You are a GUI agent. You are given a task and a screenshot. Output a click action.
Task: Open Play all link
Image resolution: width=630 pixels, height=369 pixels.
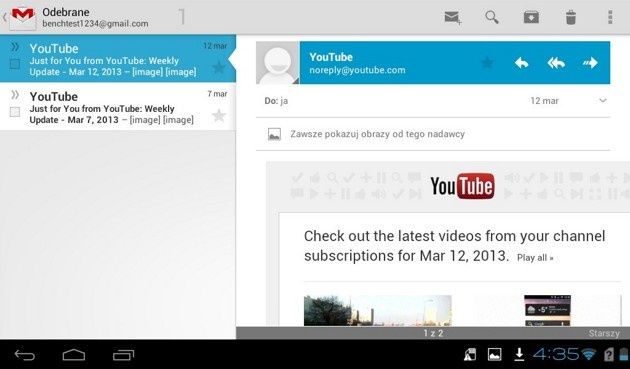pyautogui.click(x=535, y=258)
